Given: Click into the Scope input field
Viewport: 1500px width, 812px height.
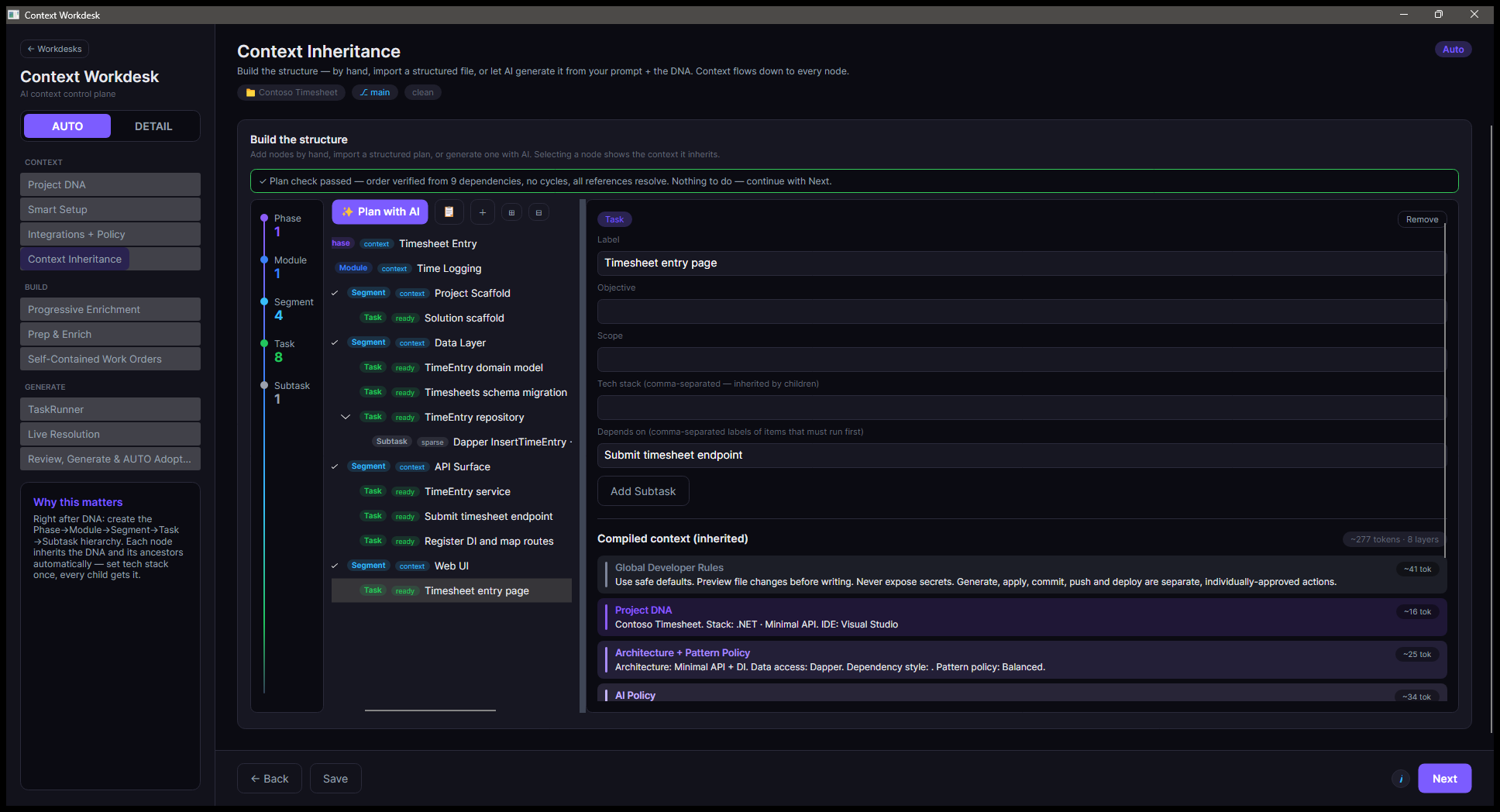Looking at the screenshot, I should coord(1020,360).
